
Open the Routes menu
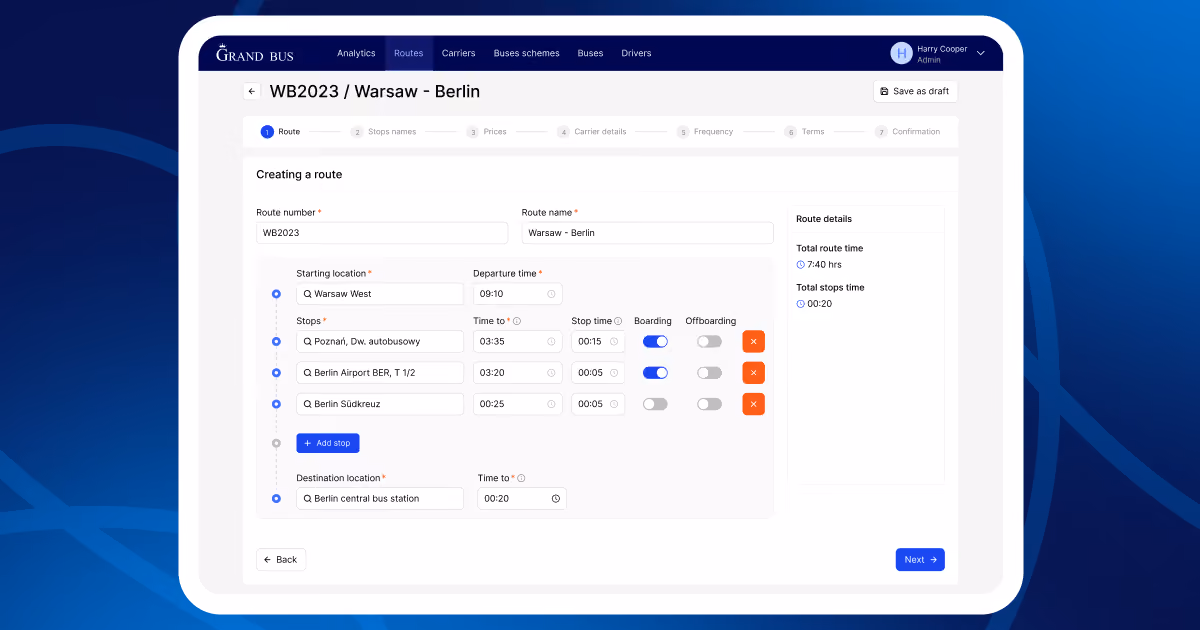(408, 53)
